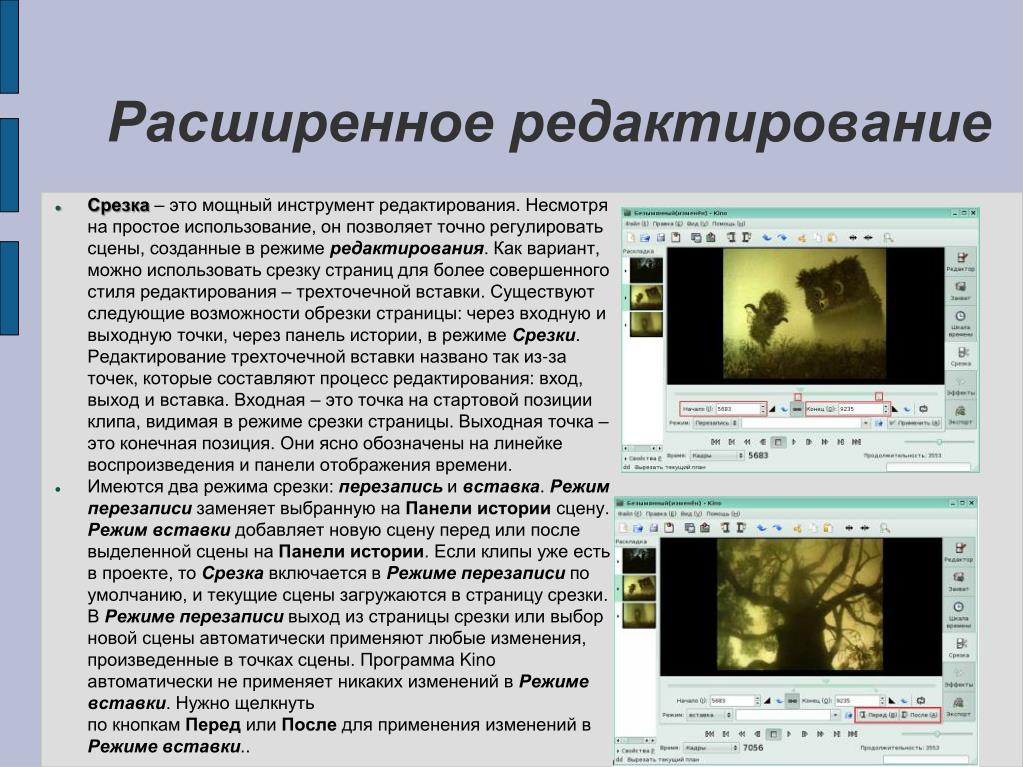Jump to movie start in hedgehog-frame Kino window

tap(716, 442)
